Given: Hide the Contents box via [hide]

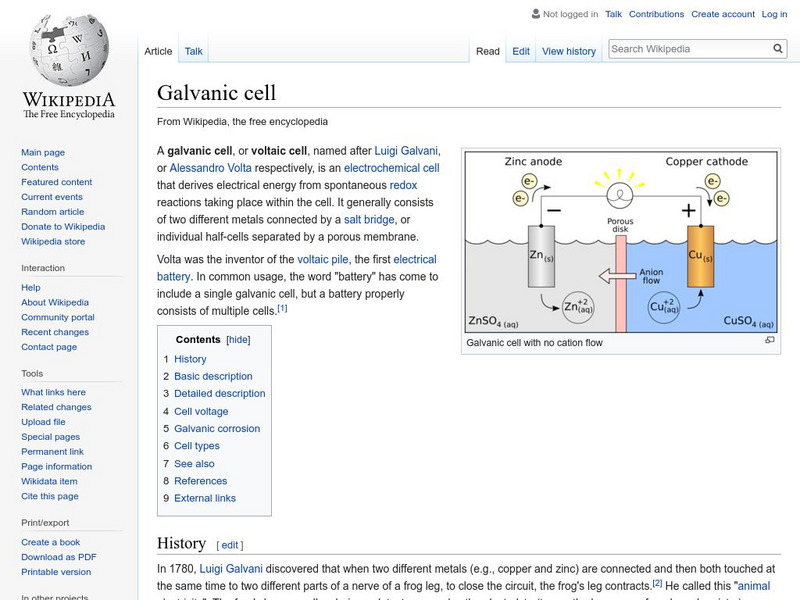Looking at the screenshot, I should 238,340.
